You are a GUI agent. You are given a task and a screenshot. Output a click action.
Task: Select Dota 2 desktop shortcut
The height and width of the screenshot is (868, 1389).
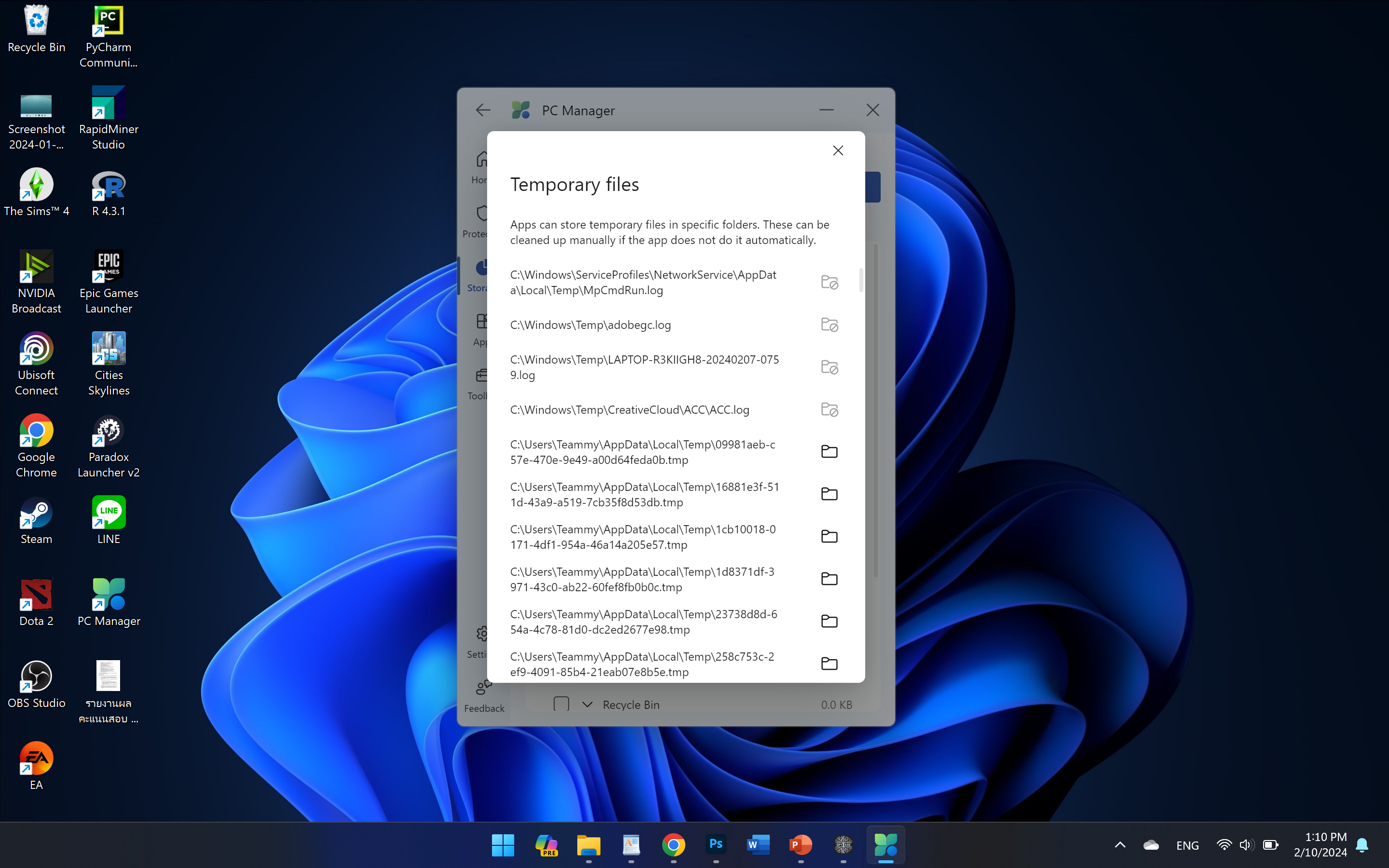click(x=36, y=603)
